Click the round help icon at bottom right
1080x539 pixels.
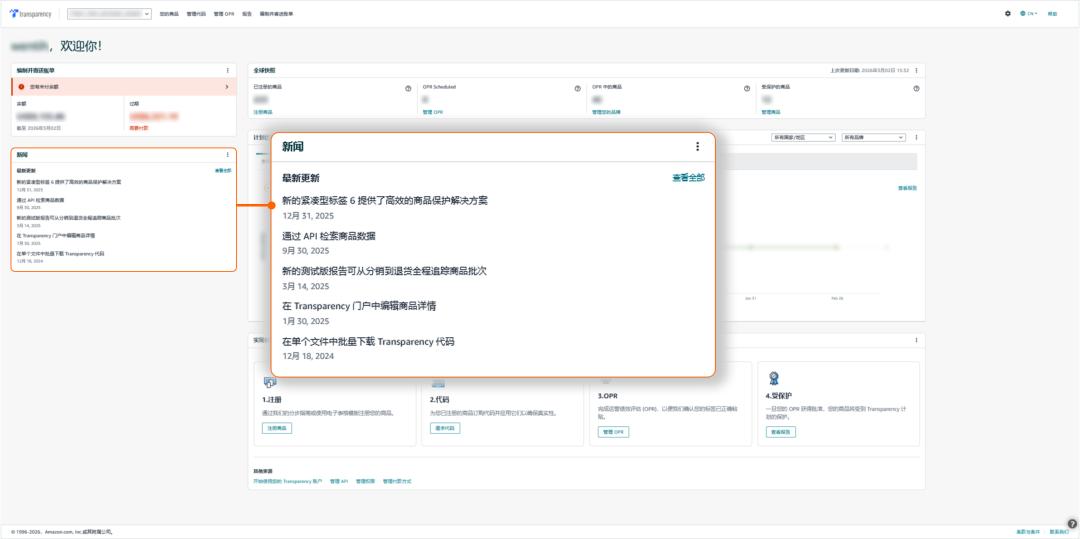point(1072,523)
